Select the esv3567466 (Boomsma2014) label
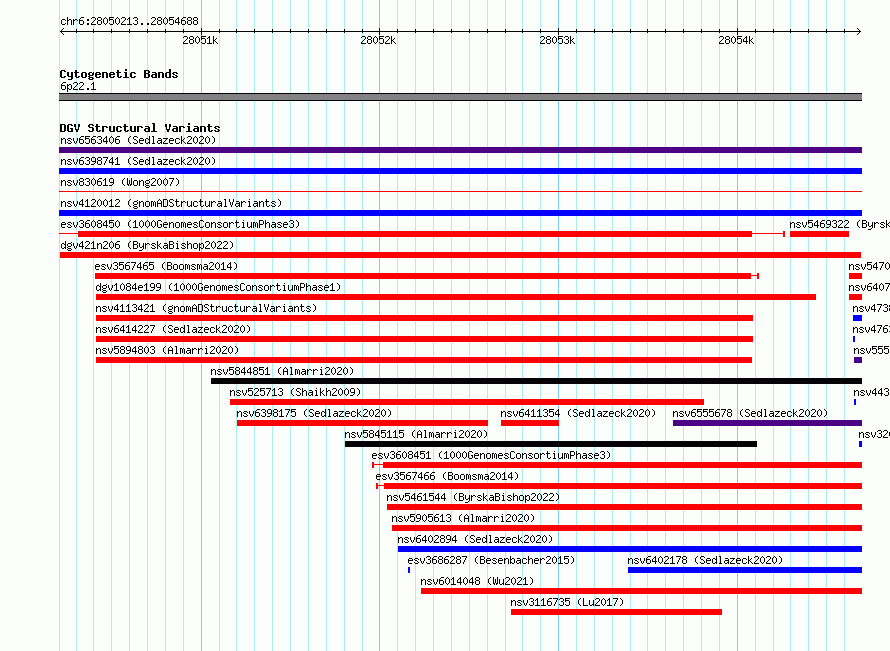890x651 pixels. pos(447,476)
